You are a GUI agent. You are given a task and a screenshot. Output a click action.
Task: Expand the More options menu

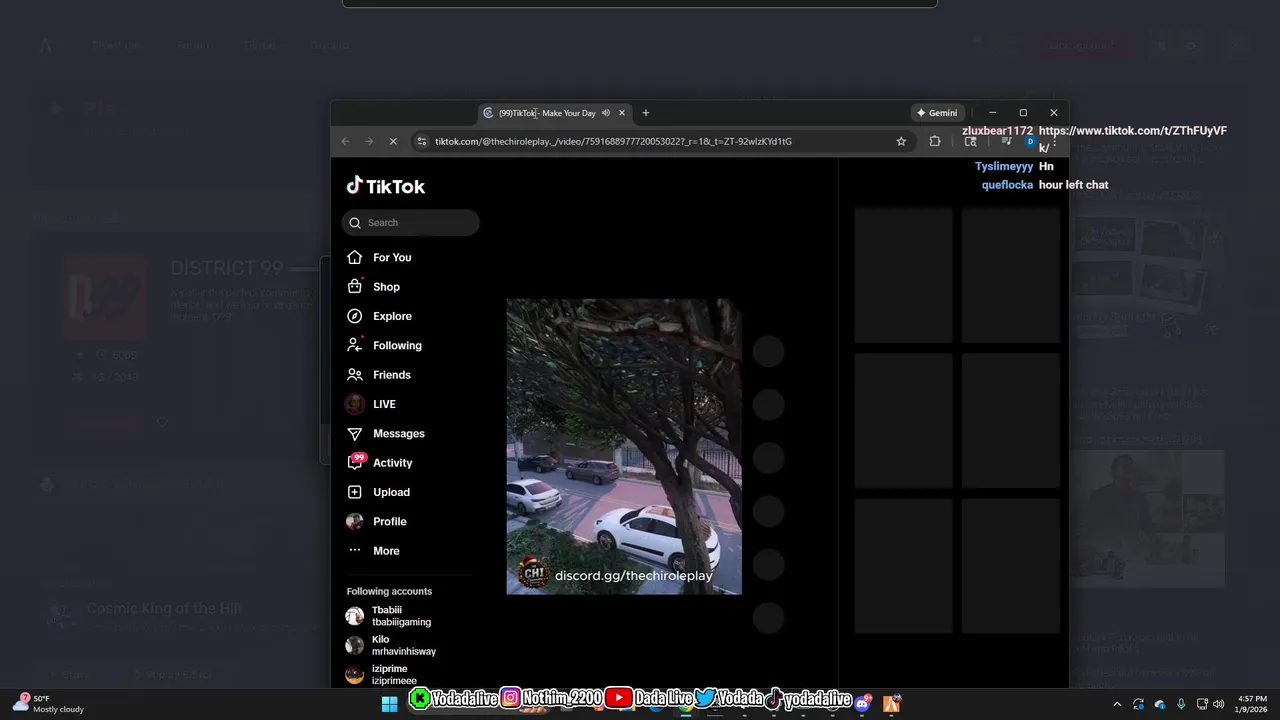tap(373, 551)
